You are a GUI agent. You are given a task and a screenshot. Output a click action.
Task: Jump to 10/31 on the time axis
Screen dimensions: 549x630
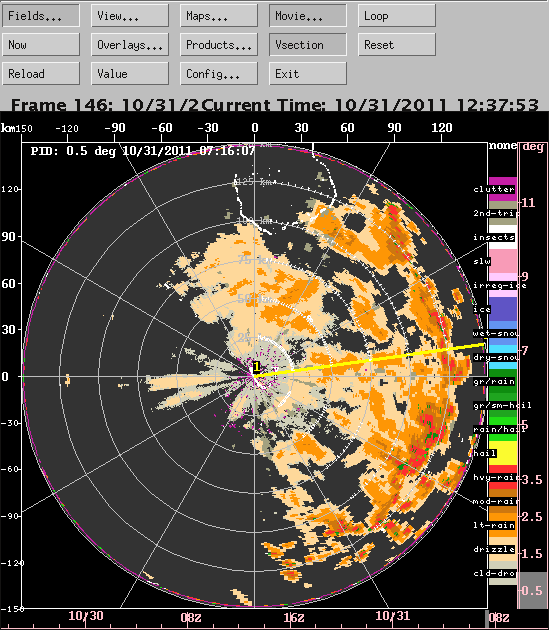[x=393, y=616]
